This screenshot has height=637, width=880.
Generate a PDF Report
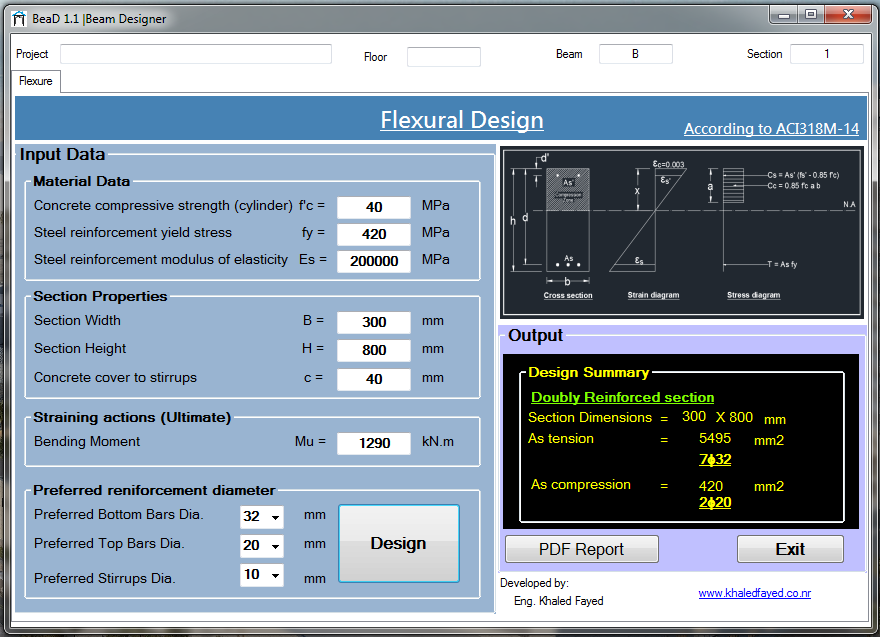click(581, 549)
